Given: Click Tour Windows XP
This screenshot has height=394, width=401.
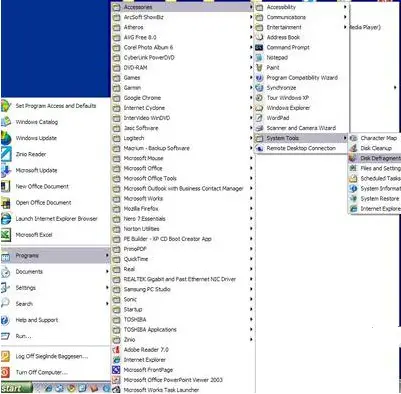Looking at the screenshot, I should 301,98.
